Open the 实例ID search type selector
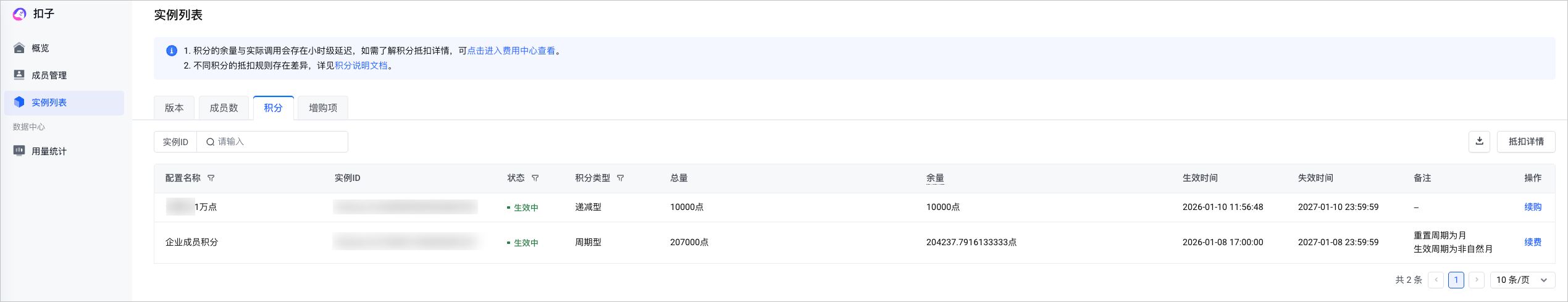The height and width of the screenshot is (302, 1568). [x=175, y=142]
